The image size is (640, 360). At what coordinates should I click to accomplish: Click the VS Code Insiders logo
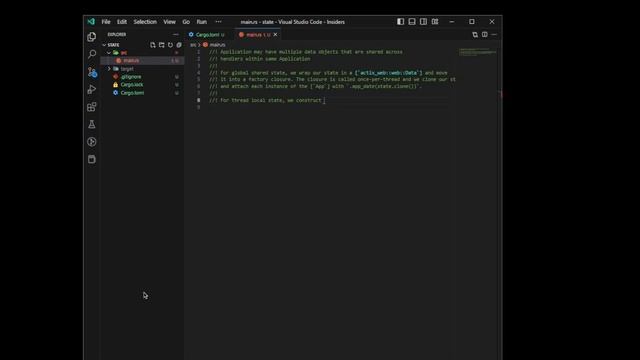point(91,22)
